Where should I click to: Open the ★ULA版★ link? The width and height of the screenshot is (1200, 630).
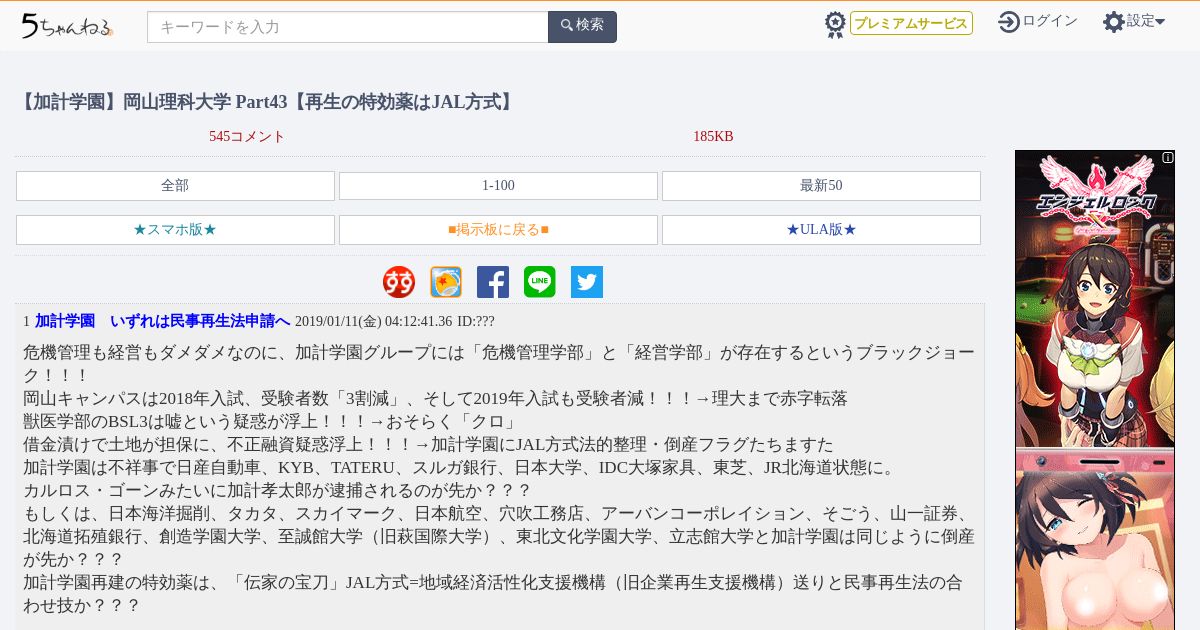click(821, 230)
